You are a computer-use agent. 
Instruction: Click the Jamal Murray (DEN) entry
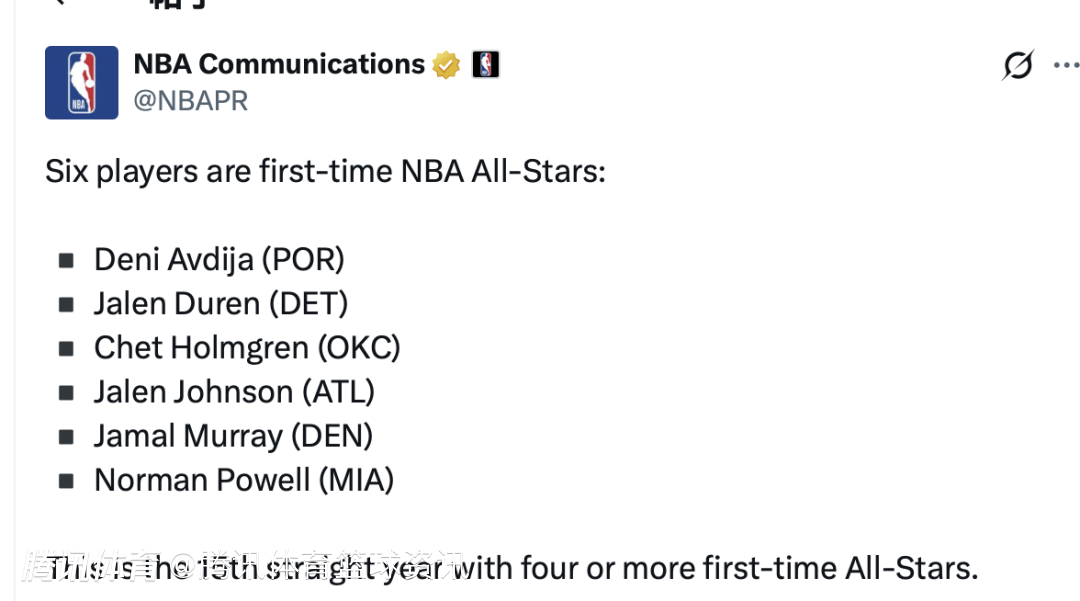(x=233, y=436)
